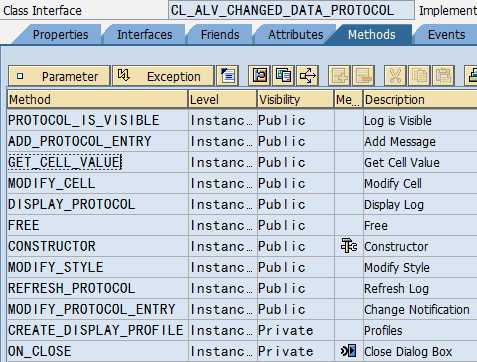The height and width of the screenshot is (362, 477).
Task: Click the copy-window toolbar icon beside find
Action: (x=283, y=76)
